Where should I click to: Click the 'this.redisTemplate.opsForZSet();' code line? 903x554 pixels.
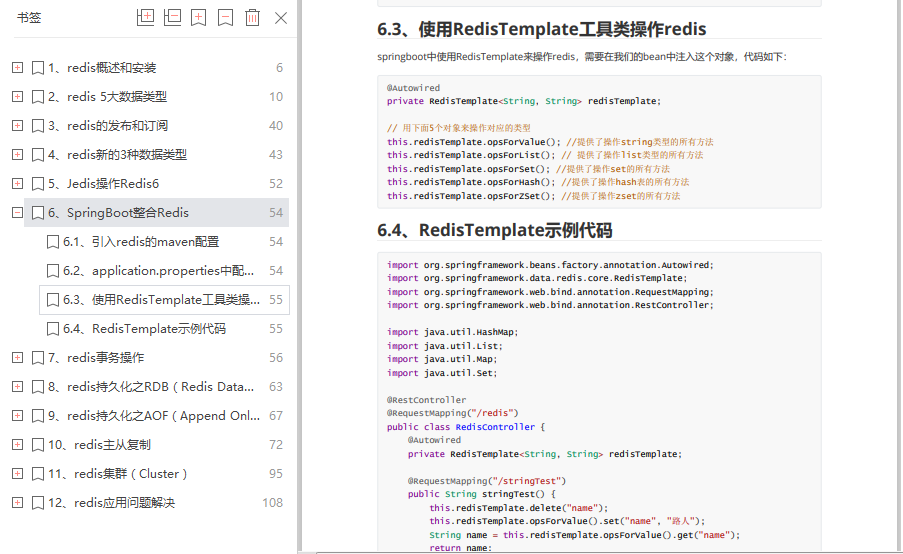(x=533, y=196)
